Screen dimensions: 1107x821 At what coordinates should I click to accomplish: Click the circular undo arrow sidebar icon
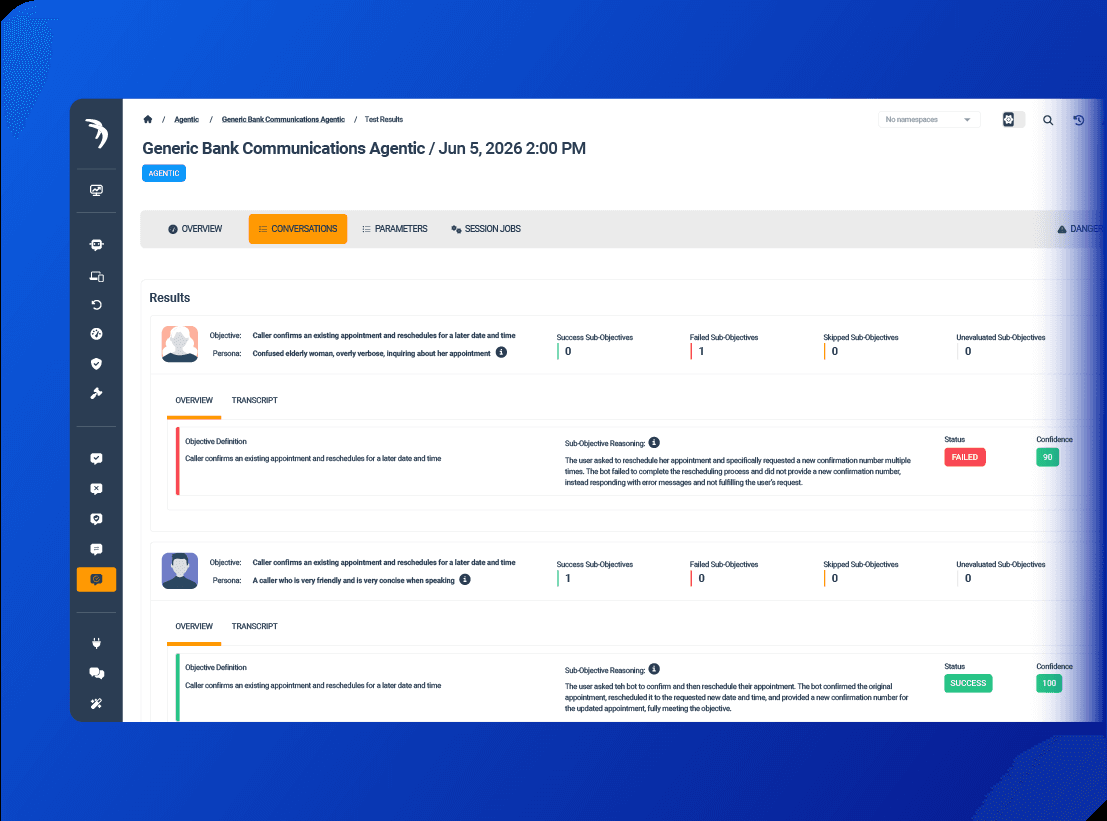point(97,305)
